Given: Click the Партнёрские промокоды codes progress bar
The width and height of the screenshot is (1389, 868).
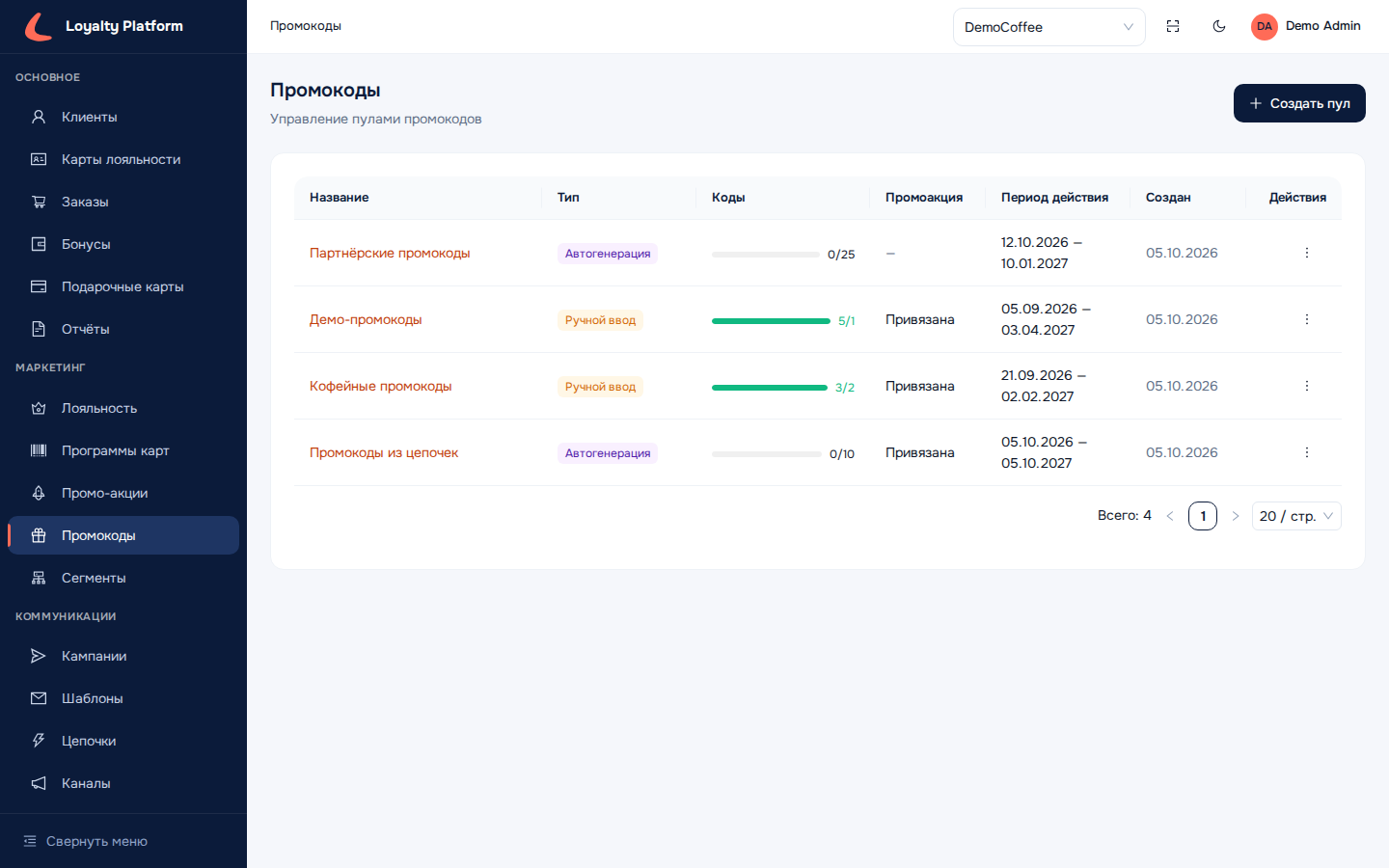Looking at the screenshot, I should pos(766,255).
